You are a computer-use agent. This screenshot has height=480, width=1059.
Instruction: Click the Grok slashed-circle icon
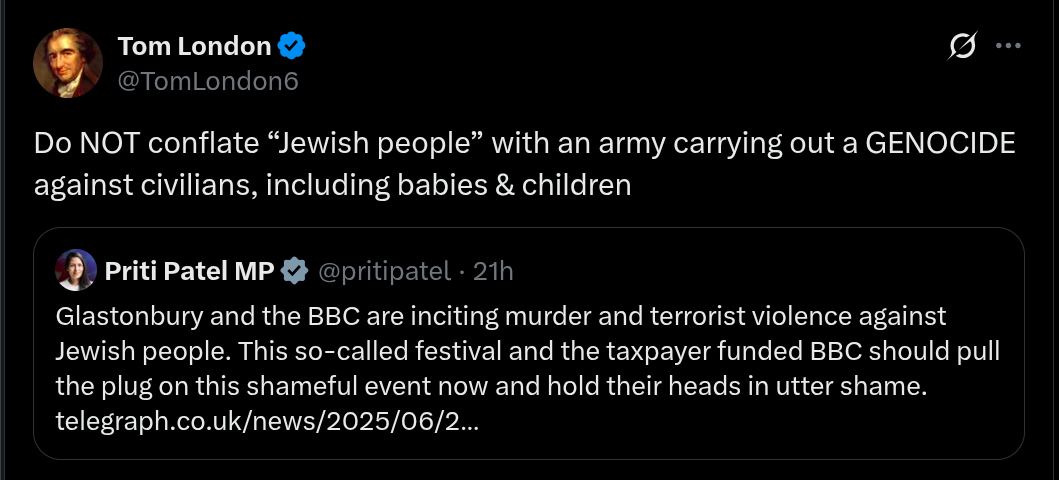[961, 46]
